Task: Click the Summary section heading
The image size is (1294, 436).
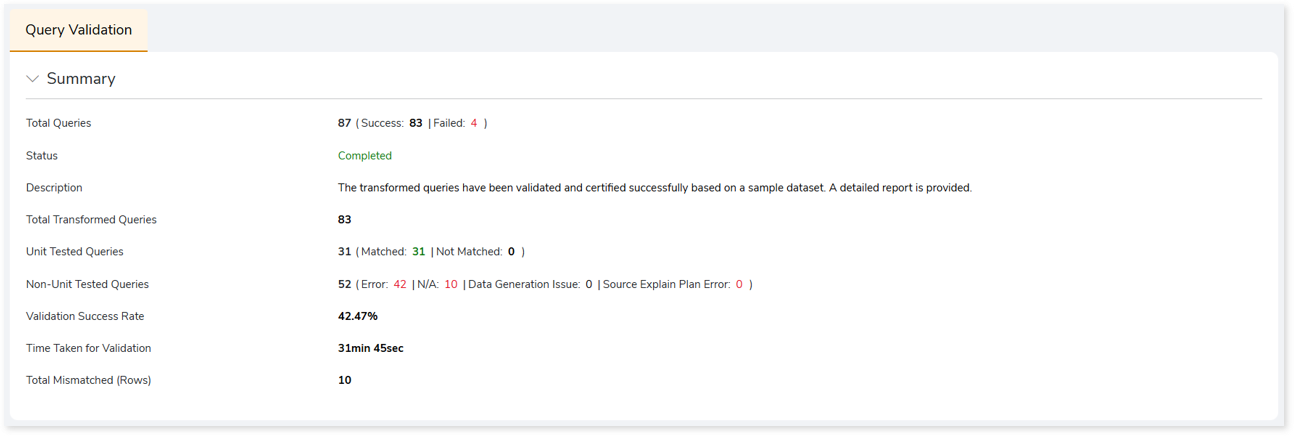Action: point(81,79)
